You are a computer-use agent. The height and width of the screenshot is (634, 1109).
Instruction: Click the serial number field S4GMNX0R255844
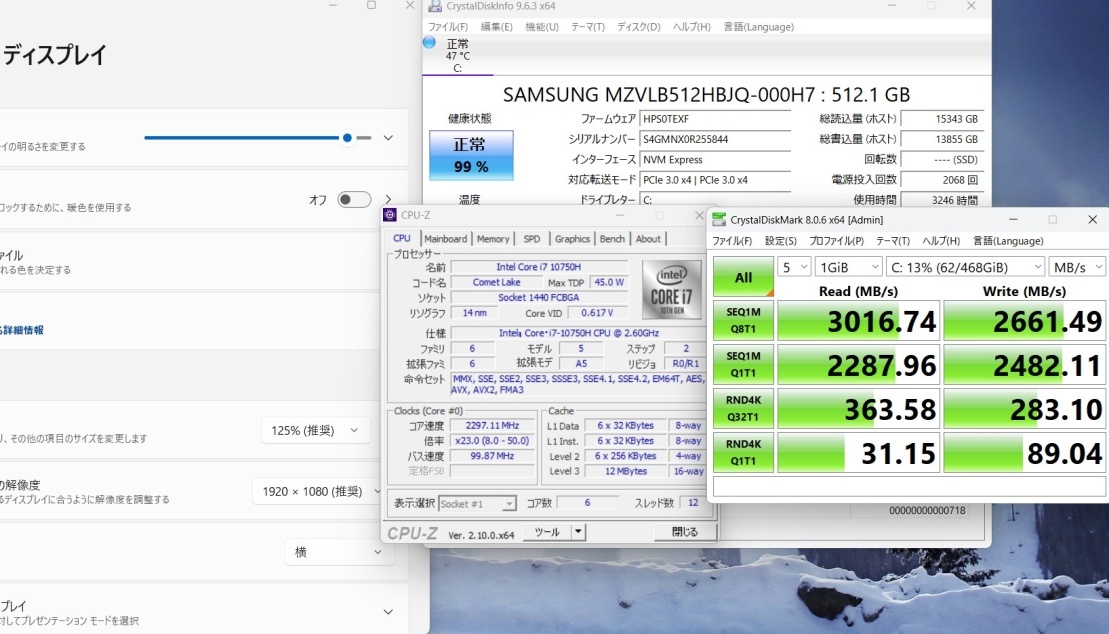click(x=715, y=139)
